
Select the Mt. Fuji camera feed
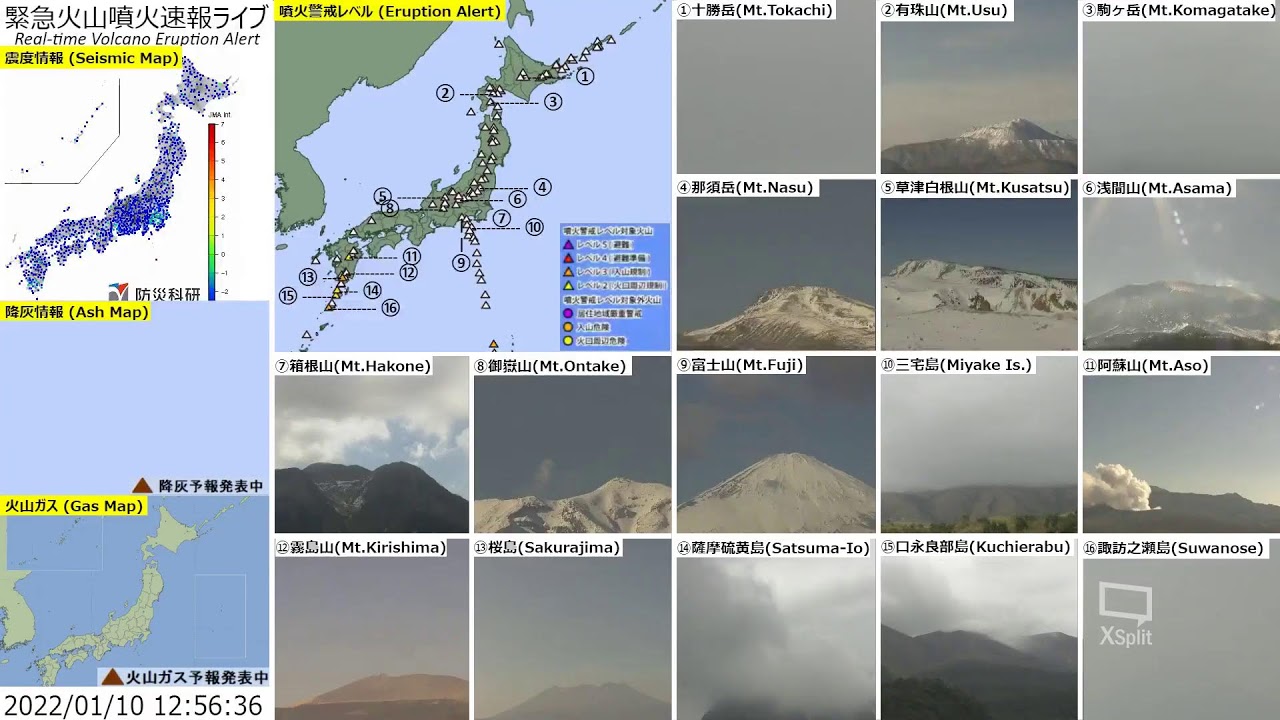[x=776, y=445]
